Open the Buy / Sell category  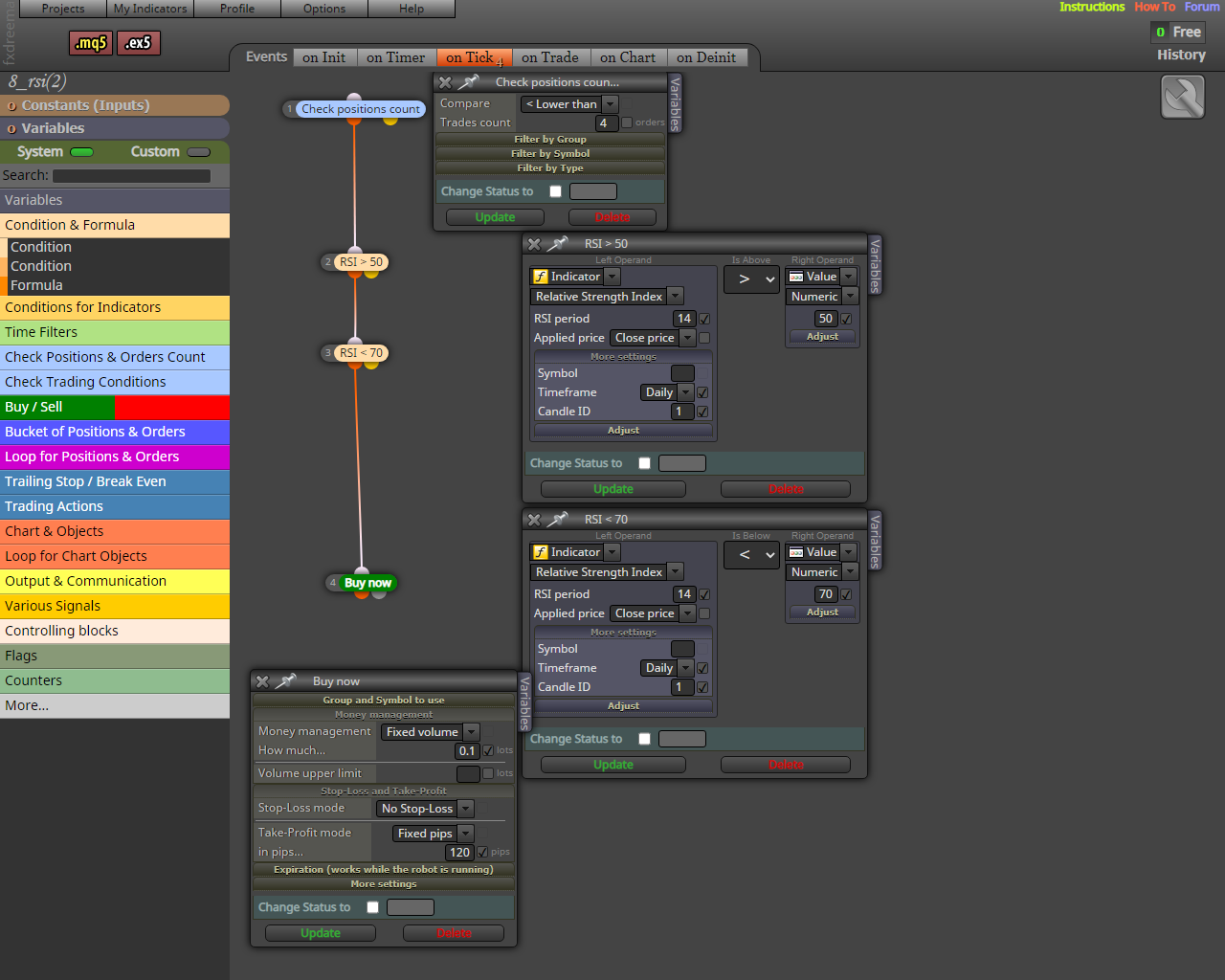click(115, 407)
